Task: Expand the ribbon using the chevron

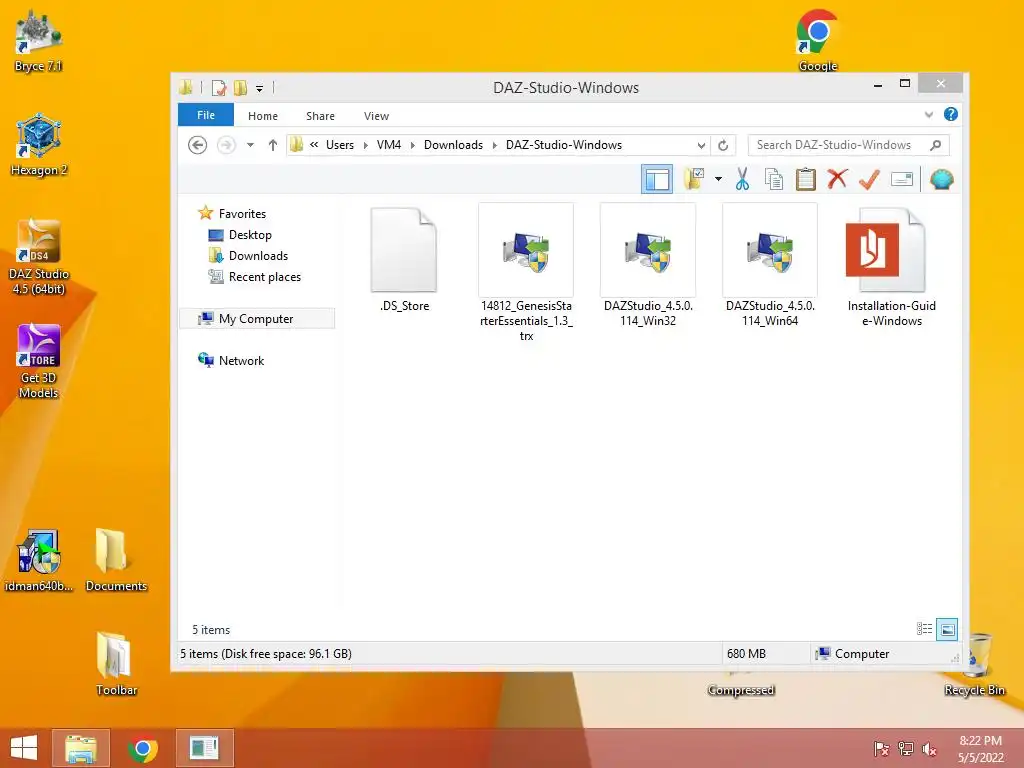Action: click(929, 115)
